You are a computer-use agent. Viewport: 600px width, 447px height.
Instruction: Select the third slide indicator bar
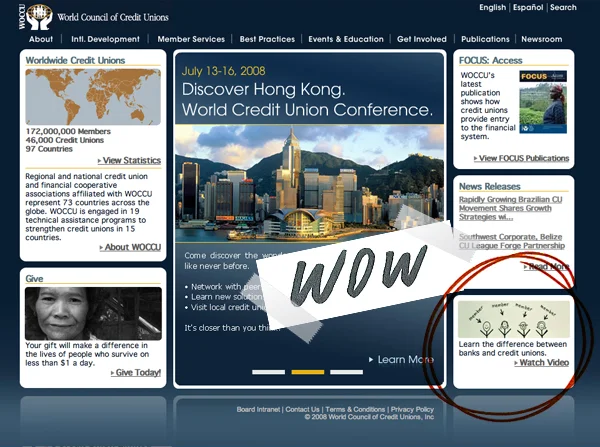(x=346, y=372)
